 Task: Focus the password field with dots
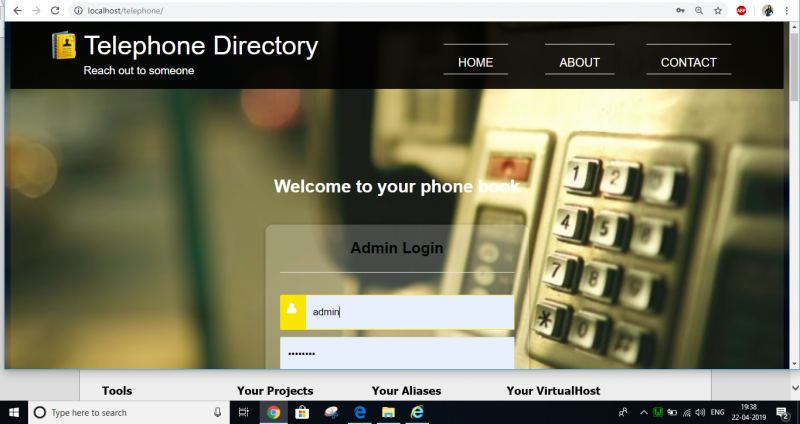click(397, 353)
